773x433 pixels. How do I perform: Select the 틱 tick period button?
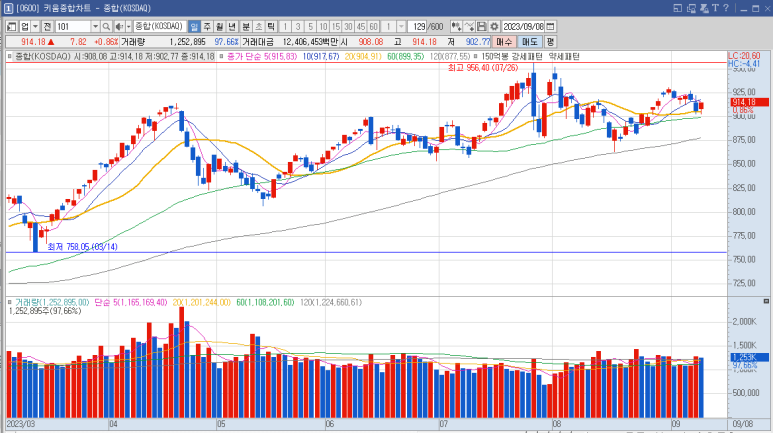[271, 26]
